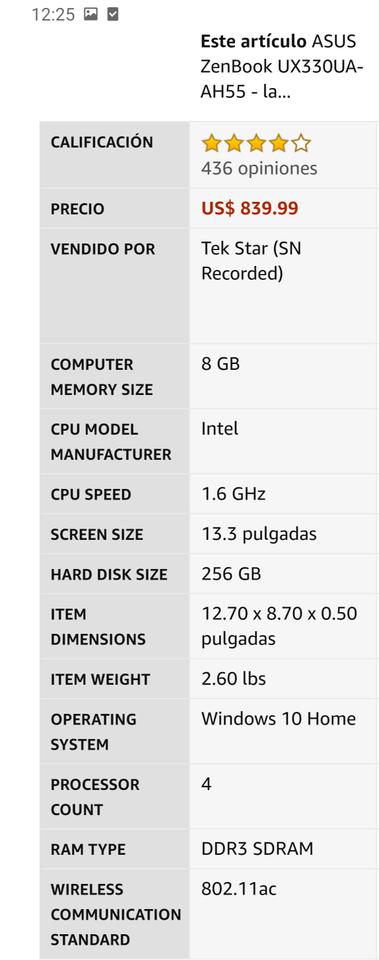Tap the picture notification icon in status bar

coord(91,14)
